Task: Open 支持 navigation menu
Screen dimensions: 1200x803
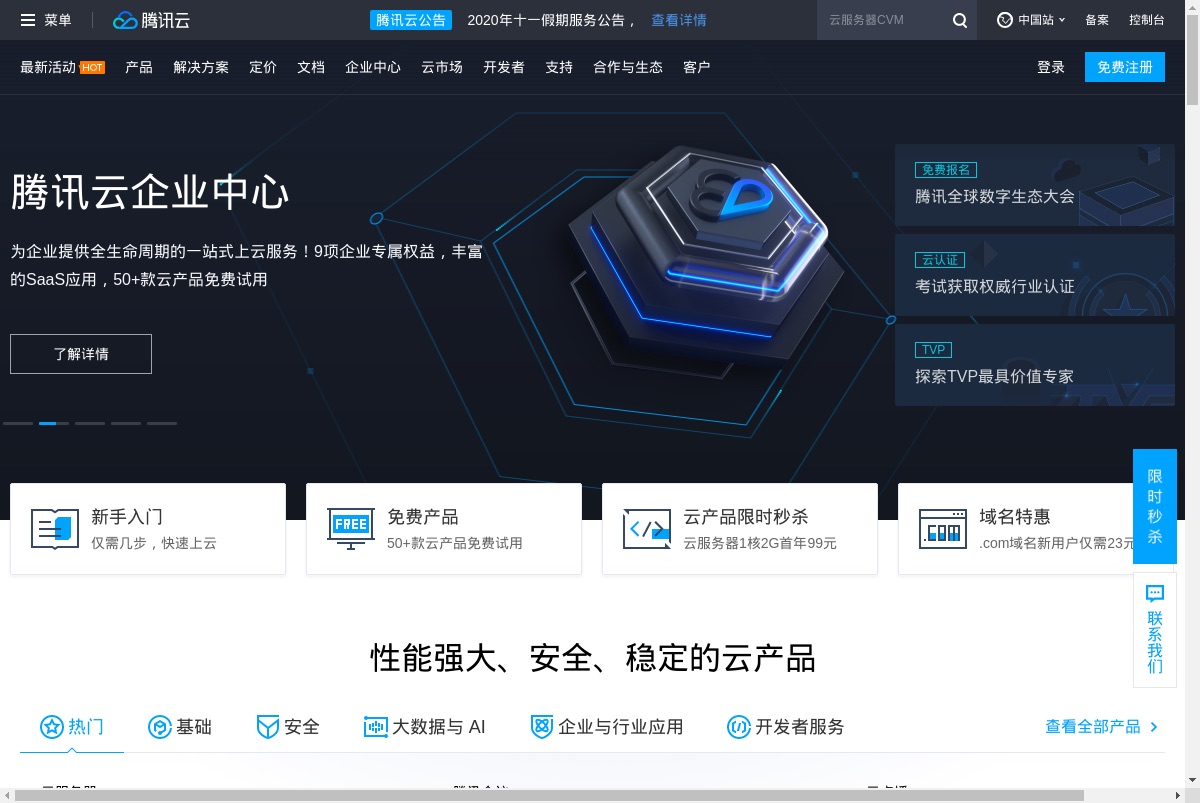Action: pos(559,67)
